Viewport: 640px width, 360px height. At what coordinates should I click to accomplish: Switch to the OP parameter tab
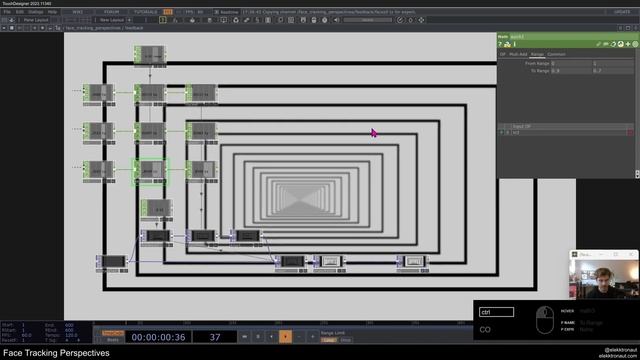pyautogui.click(x=502, y=54)
